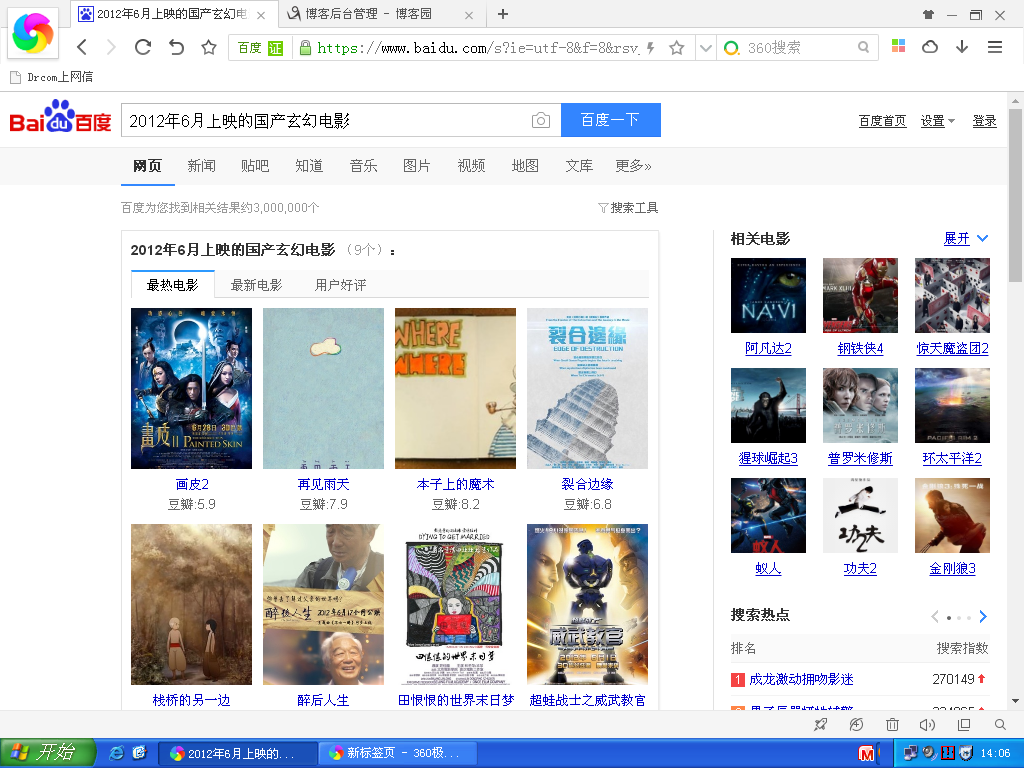Screen dimensions: 1024x768
Task: Open 搜索工具 filter options
Action: tap(628, 208)
